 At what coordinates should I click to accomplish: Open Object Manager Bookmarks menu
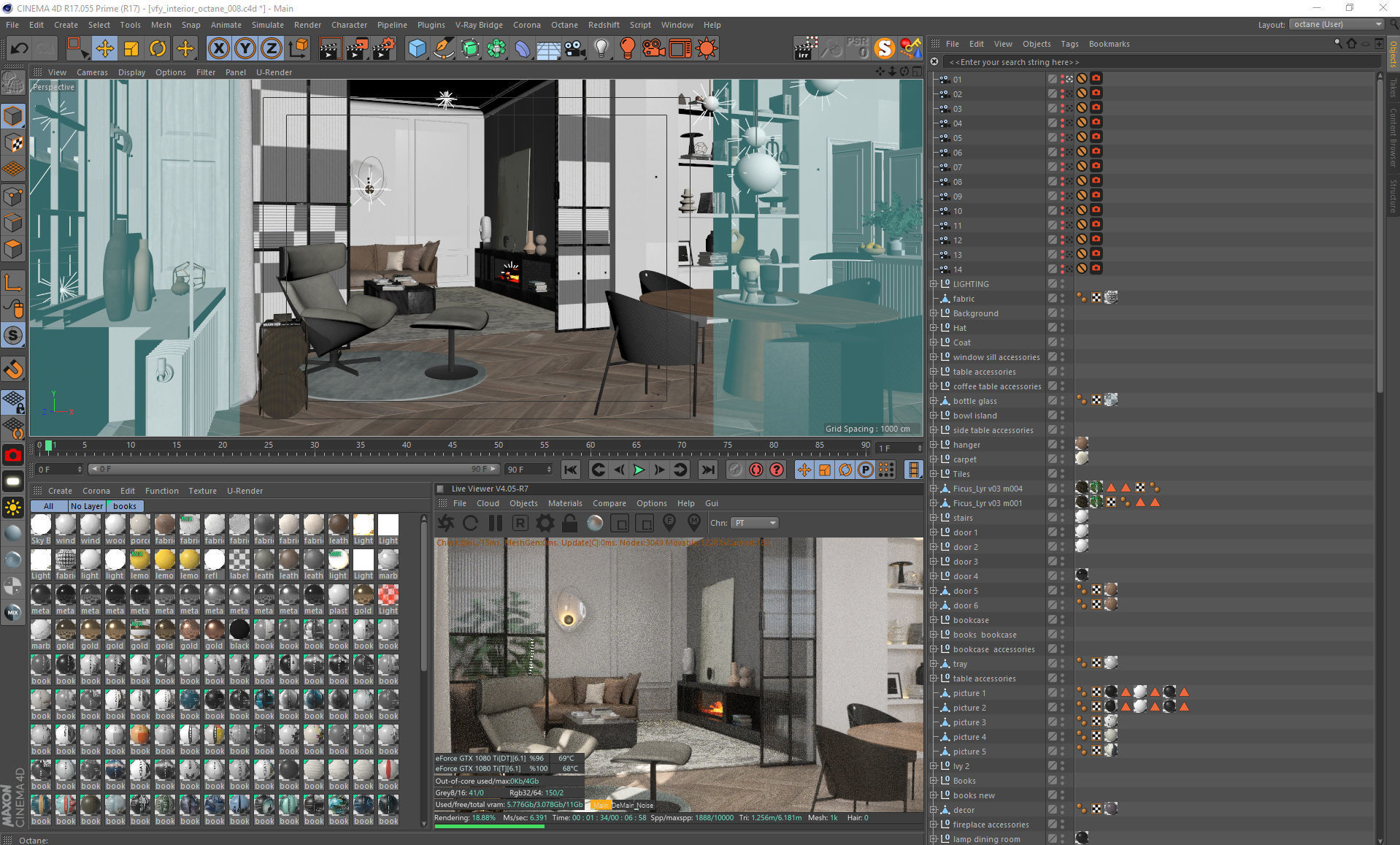point(1109,44)
